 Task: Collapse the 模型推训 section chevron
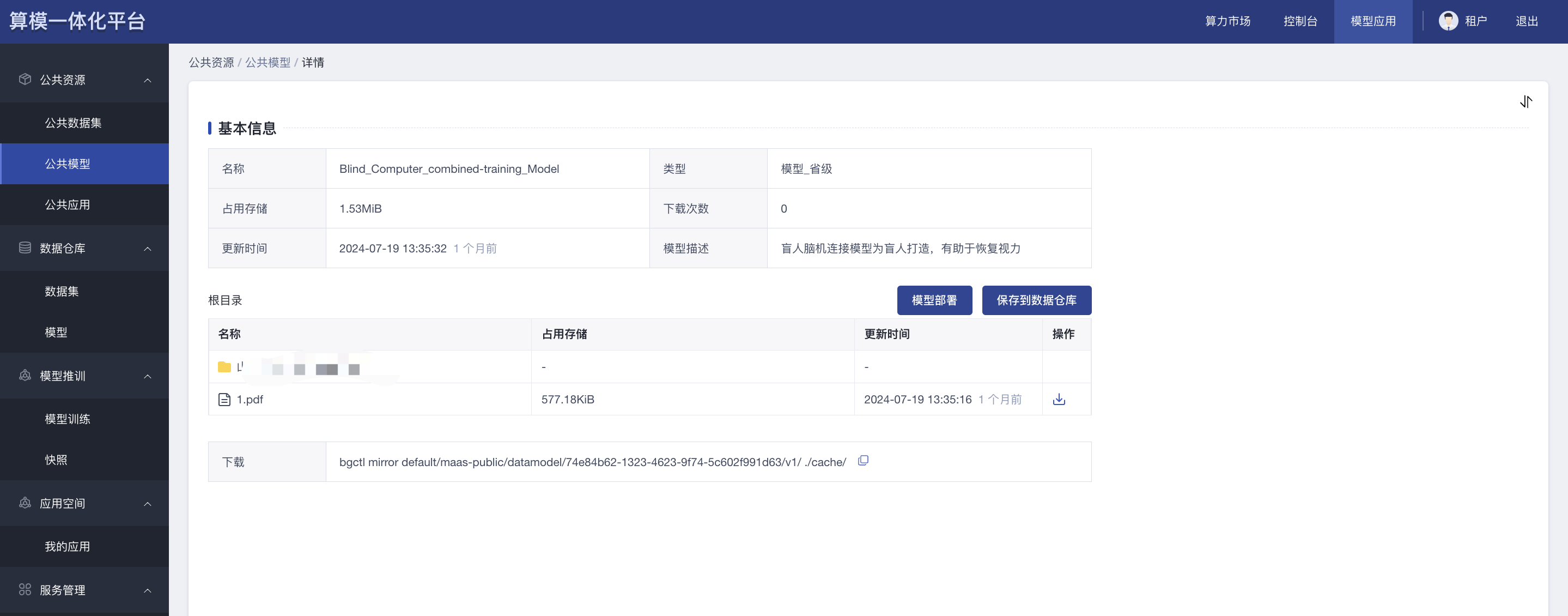click(x=147, y=376)
